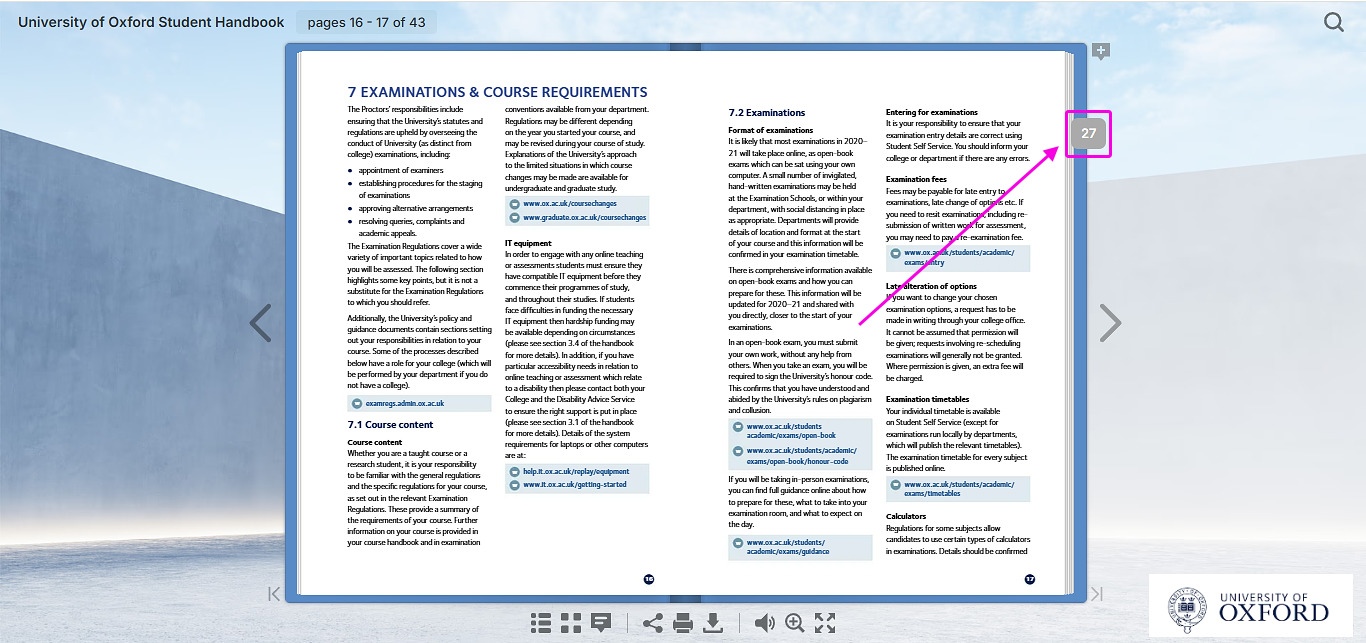Click the 'appointment of examiners' bullet
Screen dimensions: 1366x643
pyautogui.click(x=400, y=171)
